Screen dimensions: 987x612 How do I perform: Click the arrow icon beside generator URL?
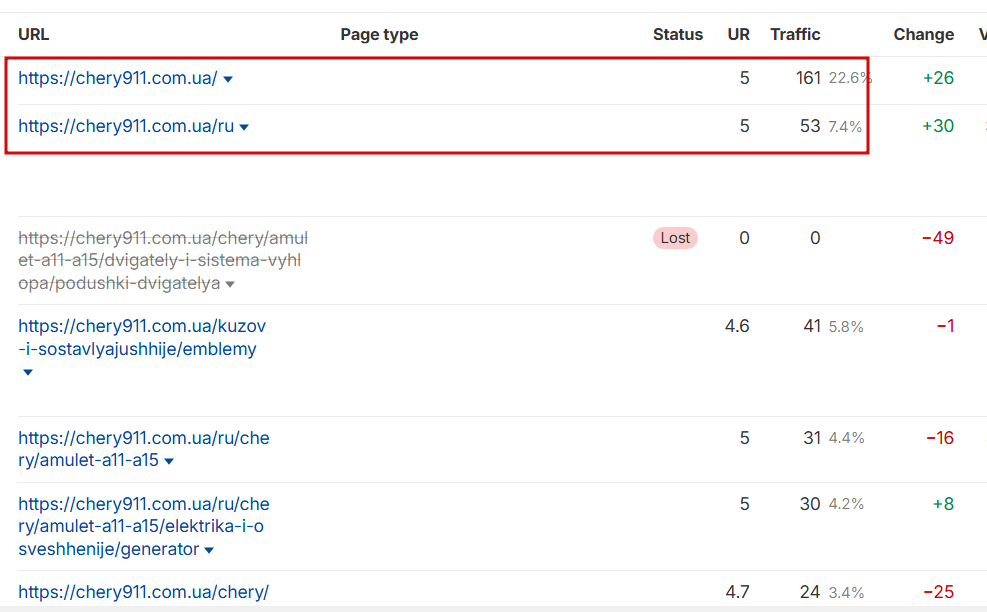coord(208,550)
